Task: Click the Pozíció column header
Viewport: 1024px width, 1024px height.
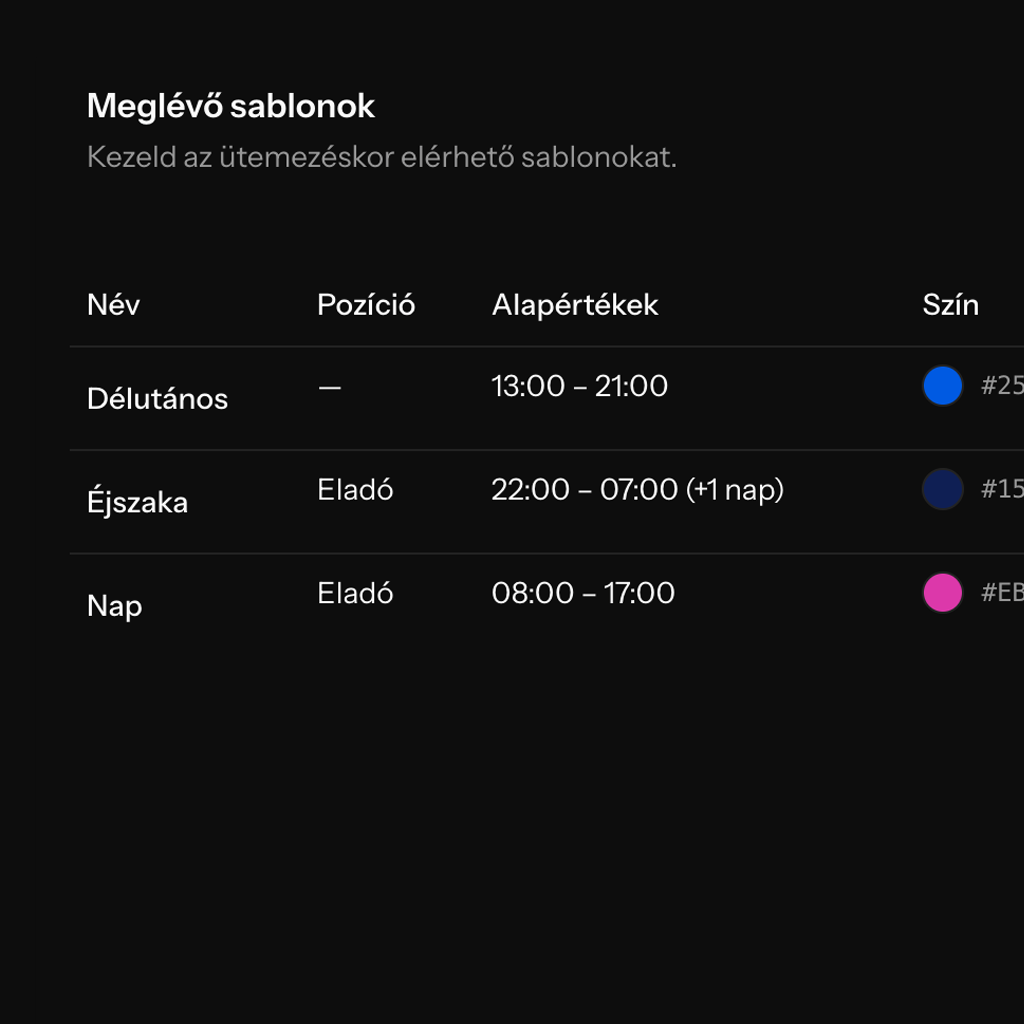Action: click(x=366, y=305)
